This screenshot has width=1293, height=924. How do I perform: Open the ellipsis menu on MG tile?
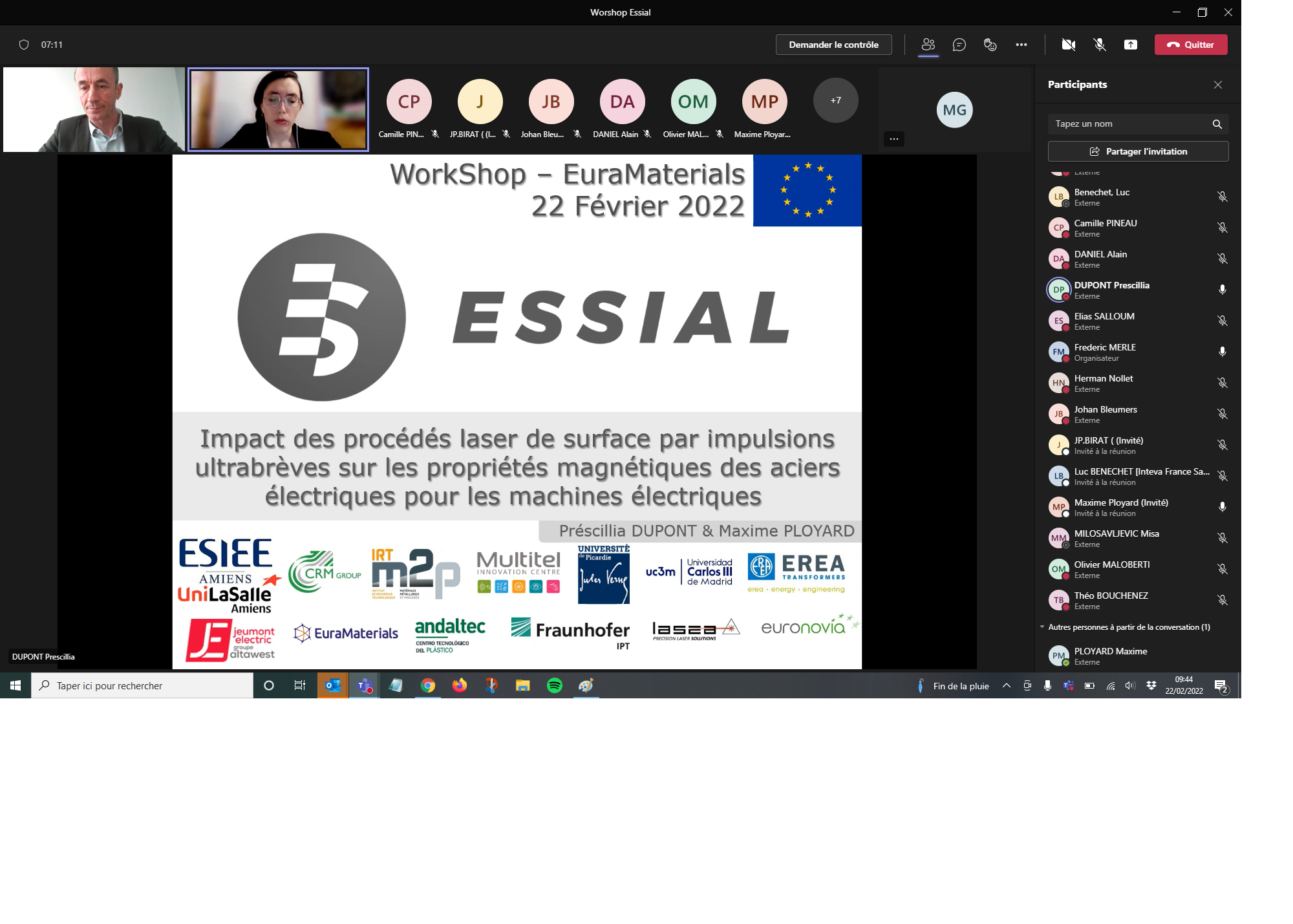click(894, 139)
